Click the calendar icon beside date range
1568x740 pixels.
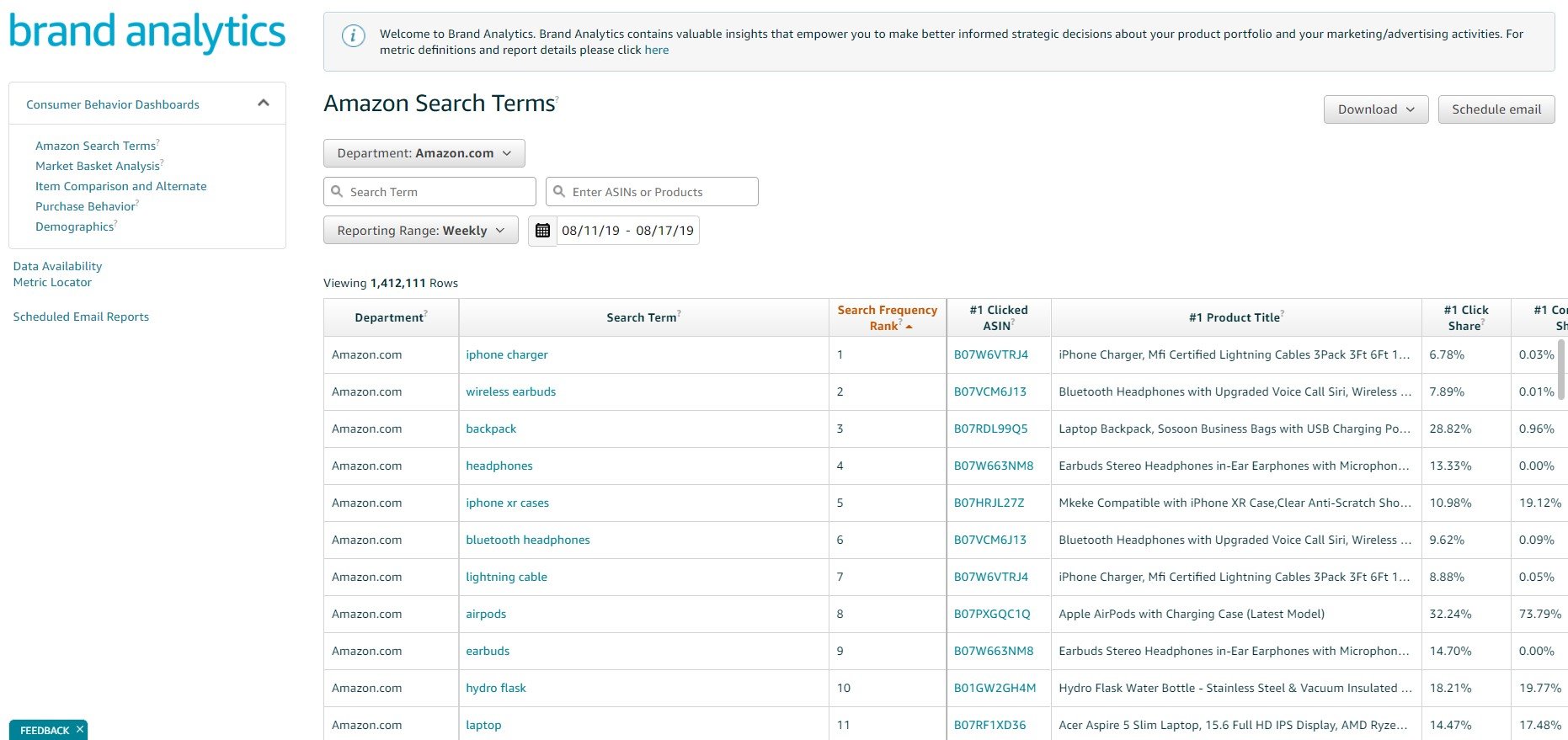[x=542, y=231]
